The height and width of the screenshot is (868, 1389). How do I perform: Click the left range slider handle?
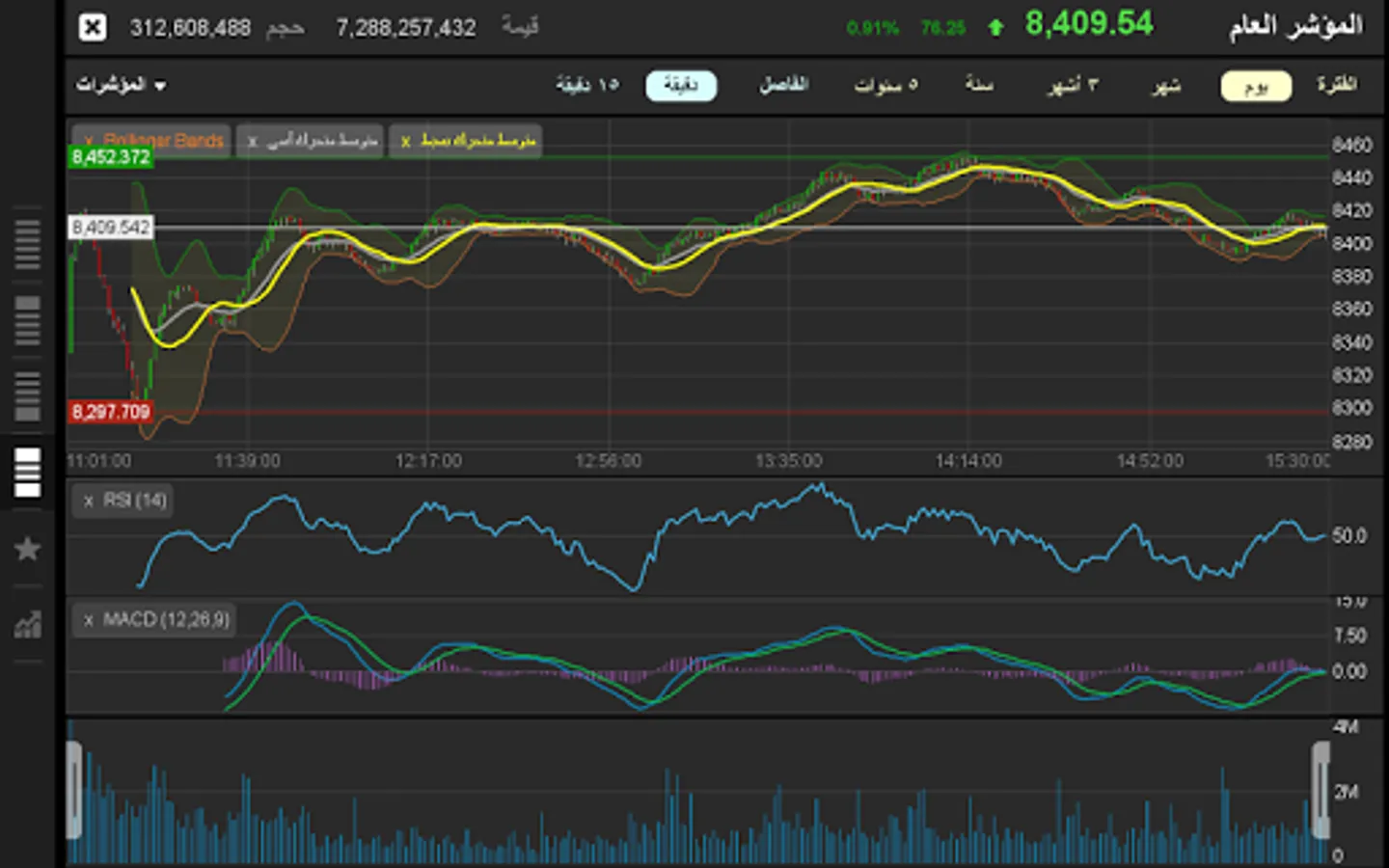74,791
